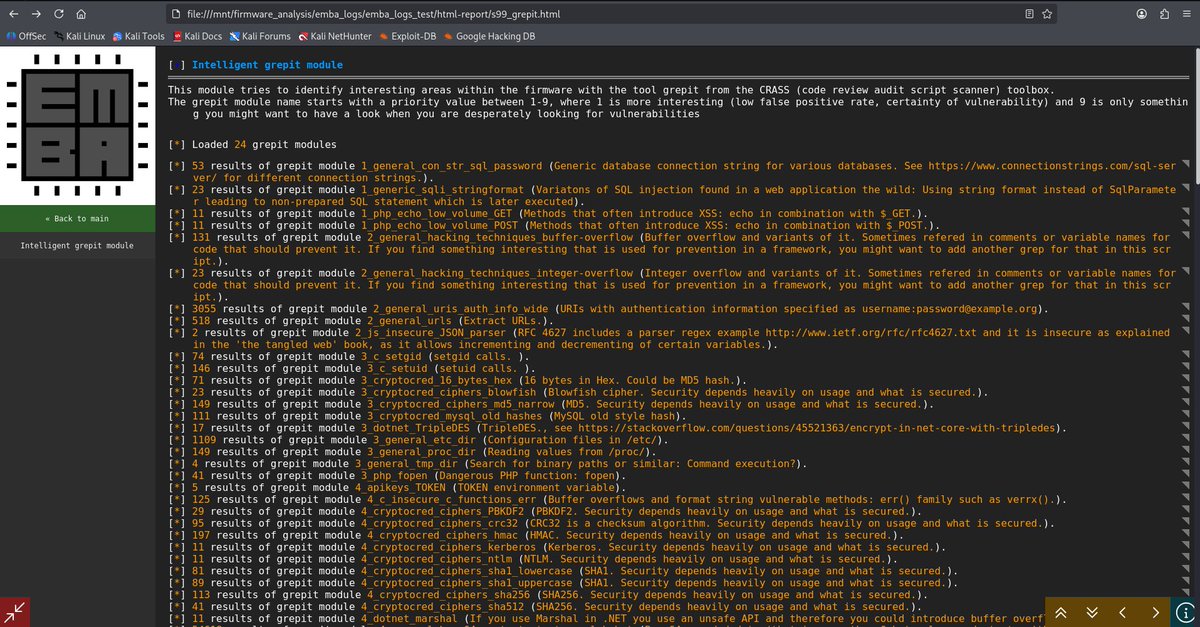This screenshot has width=1200, height=627.
Task: Open triangle marker for 1_php_echo_low_volume_GET row
Action: click(1186, 212)
